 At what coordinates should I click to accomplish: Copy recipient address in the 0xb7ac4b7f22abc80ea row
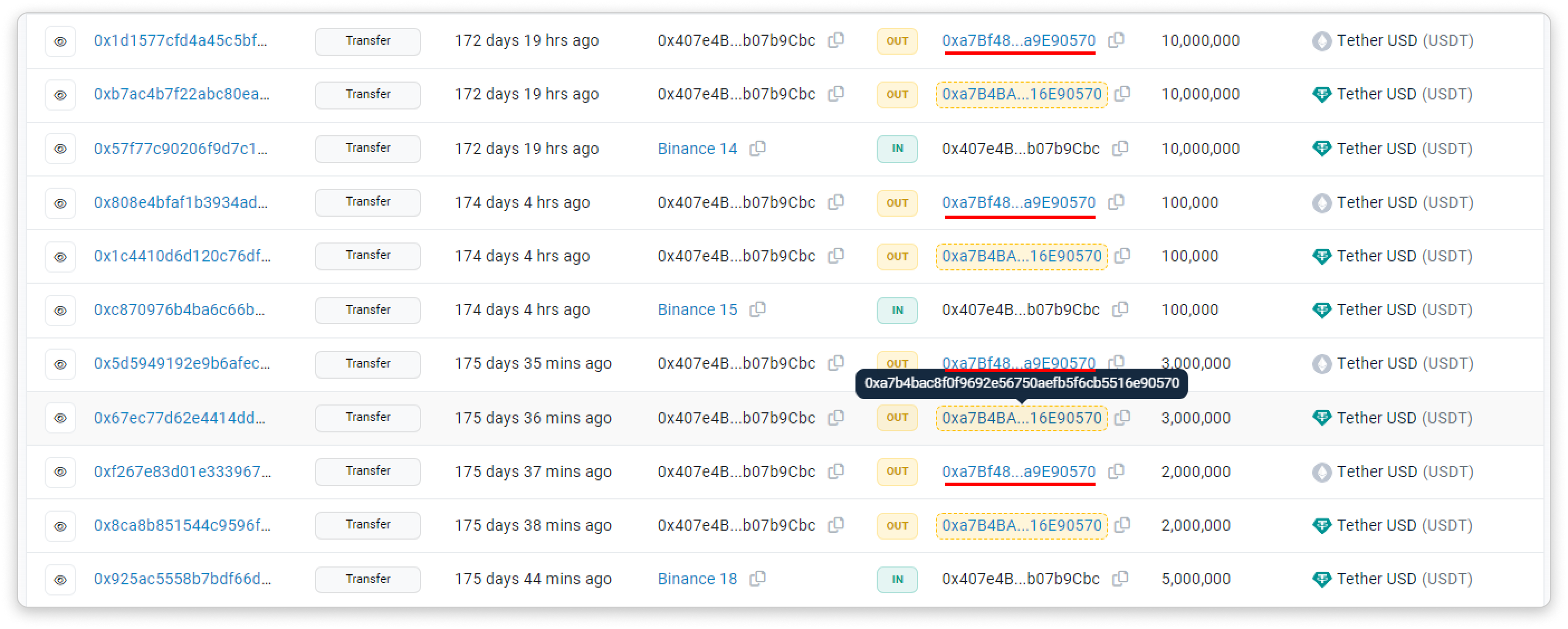pyautogui.click(x=1122, y=94)
